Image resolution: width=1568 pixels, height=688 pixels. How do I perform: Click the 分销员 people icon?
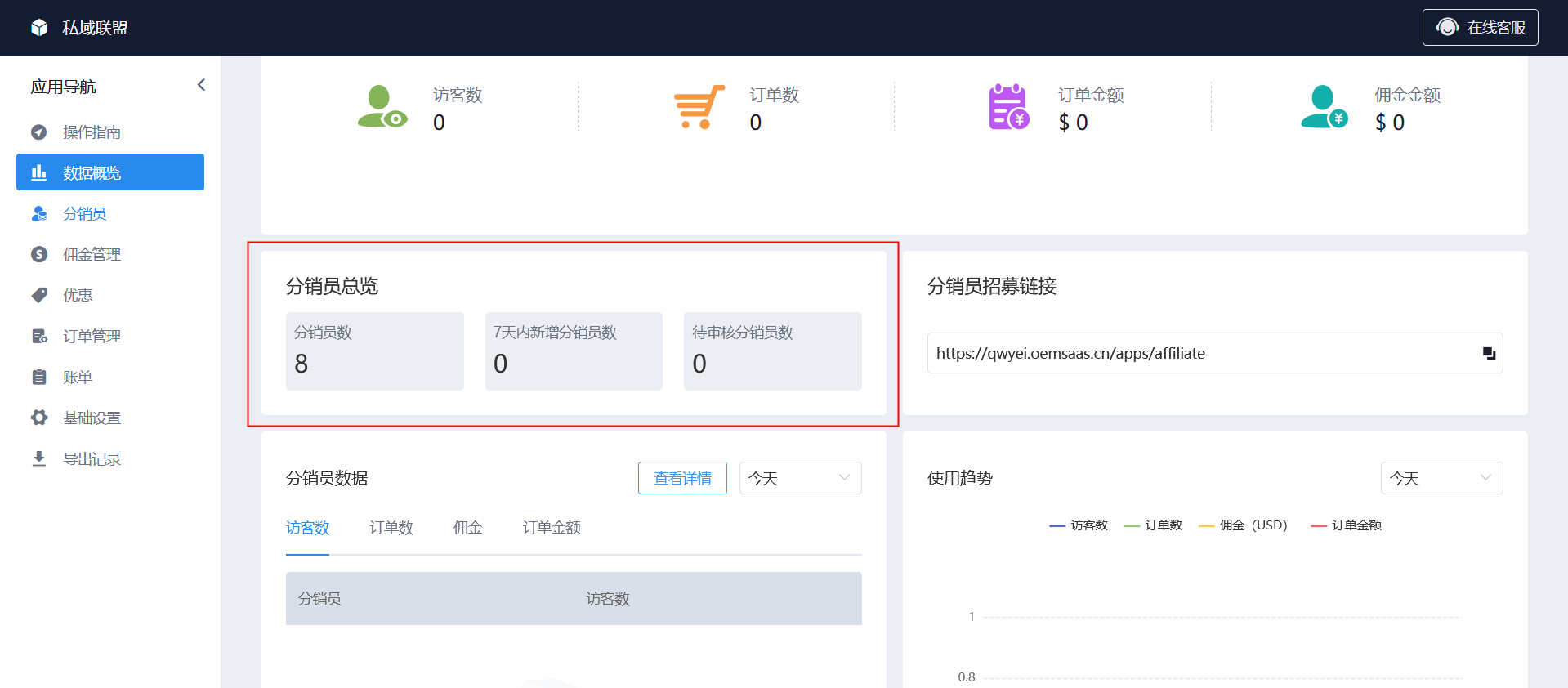39,213
